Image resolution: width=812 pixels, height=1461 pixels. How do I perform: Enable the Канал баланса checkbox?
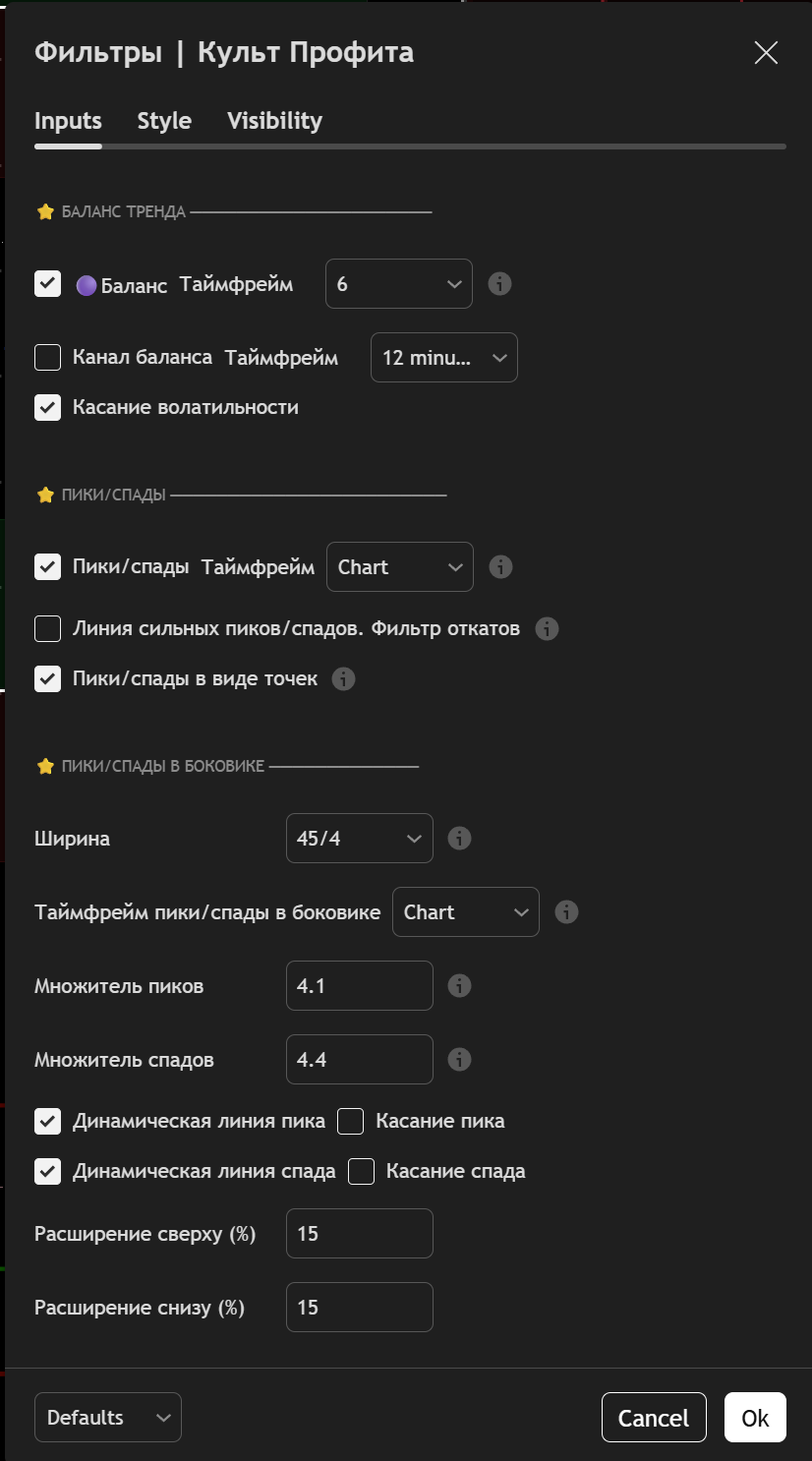48,357
